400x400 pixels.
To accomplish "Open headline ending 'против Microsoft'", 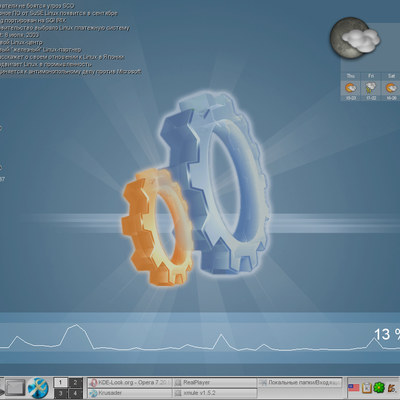I will [x=70, y=72].
